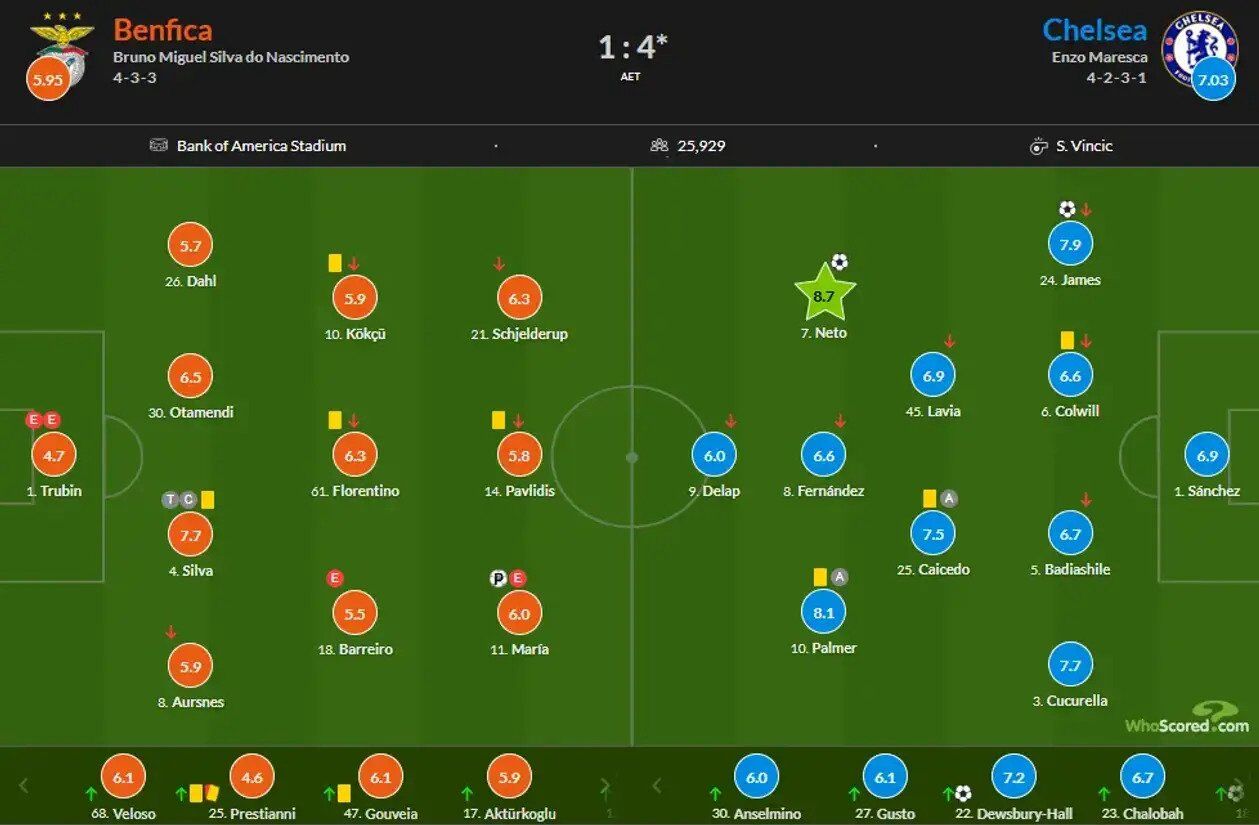Image resolution: width=1259 pixels, height=825 pixels.
Task: Show next Benfica substitutes with right arrow
Action: [x=604, y=785]
